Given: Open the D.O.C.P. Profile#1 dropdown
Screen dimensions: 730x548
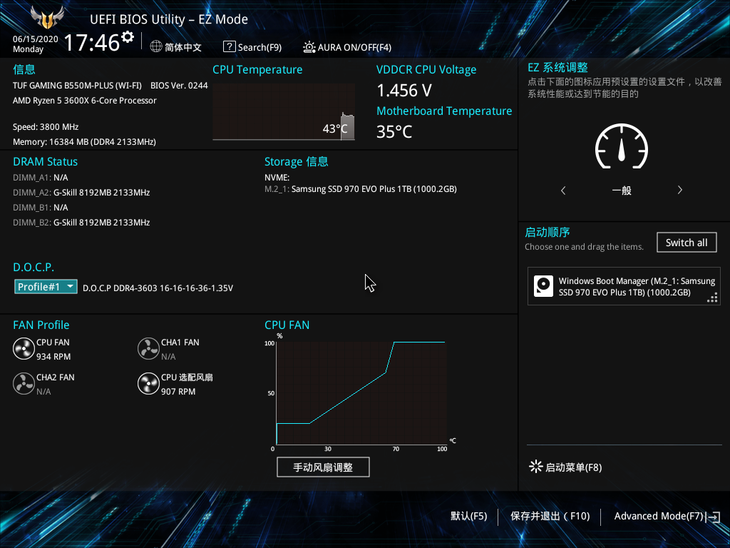Looking at the screenshot, I should point(45,287).
